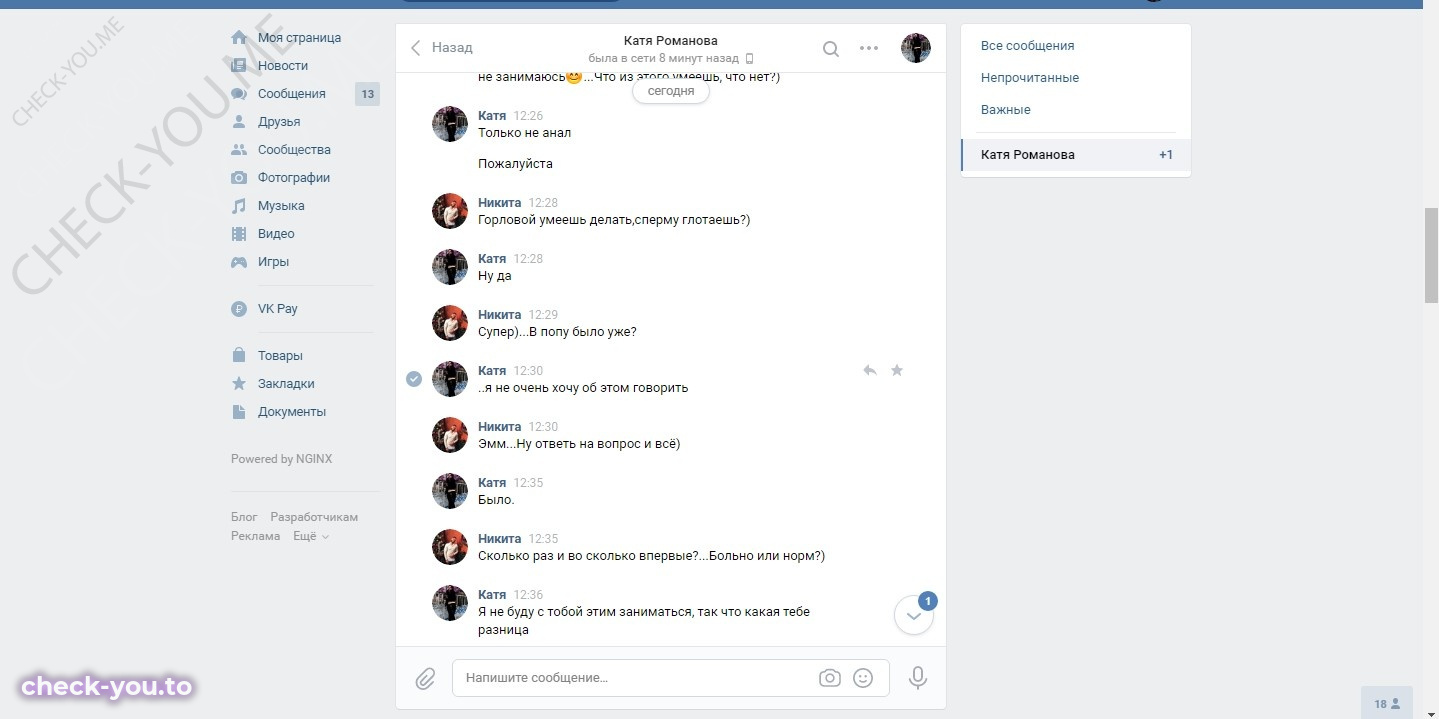The height and width of the screenshot is (719, 1439).
Task: Click Катя's avatar on the 12:26 message
Action: pyautogui.click(x=450, y=124)
